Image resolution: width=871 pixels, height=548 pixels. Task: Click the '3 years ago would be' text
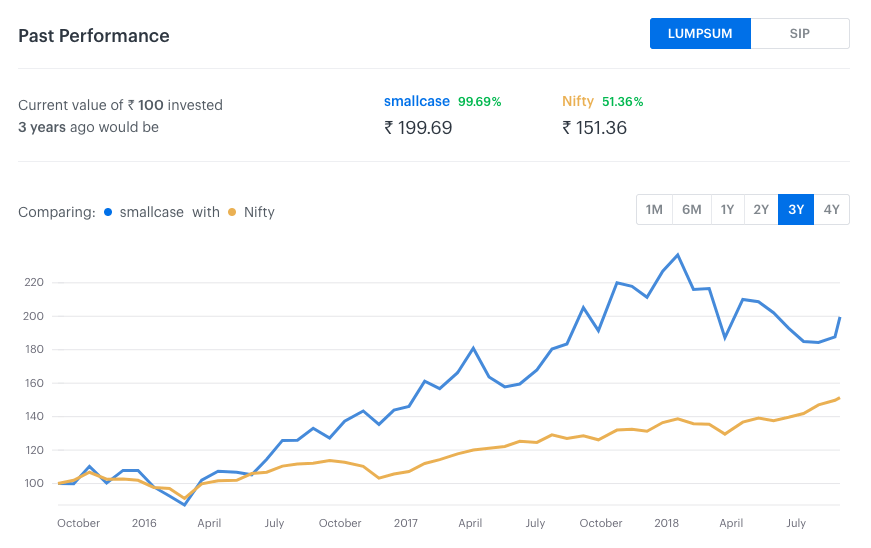(88, 127)
